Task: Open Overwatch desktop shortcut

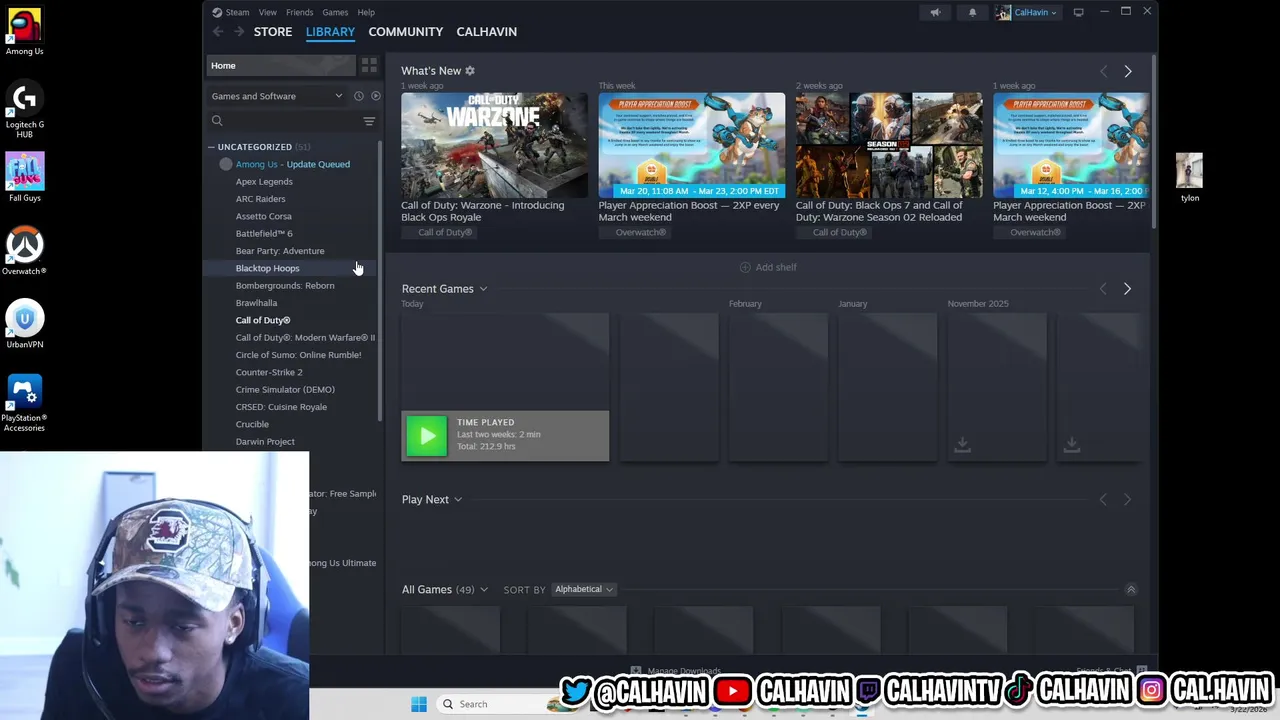Action: pyautogui.click(x=24, y=251)
